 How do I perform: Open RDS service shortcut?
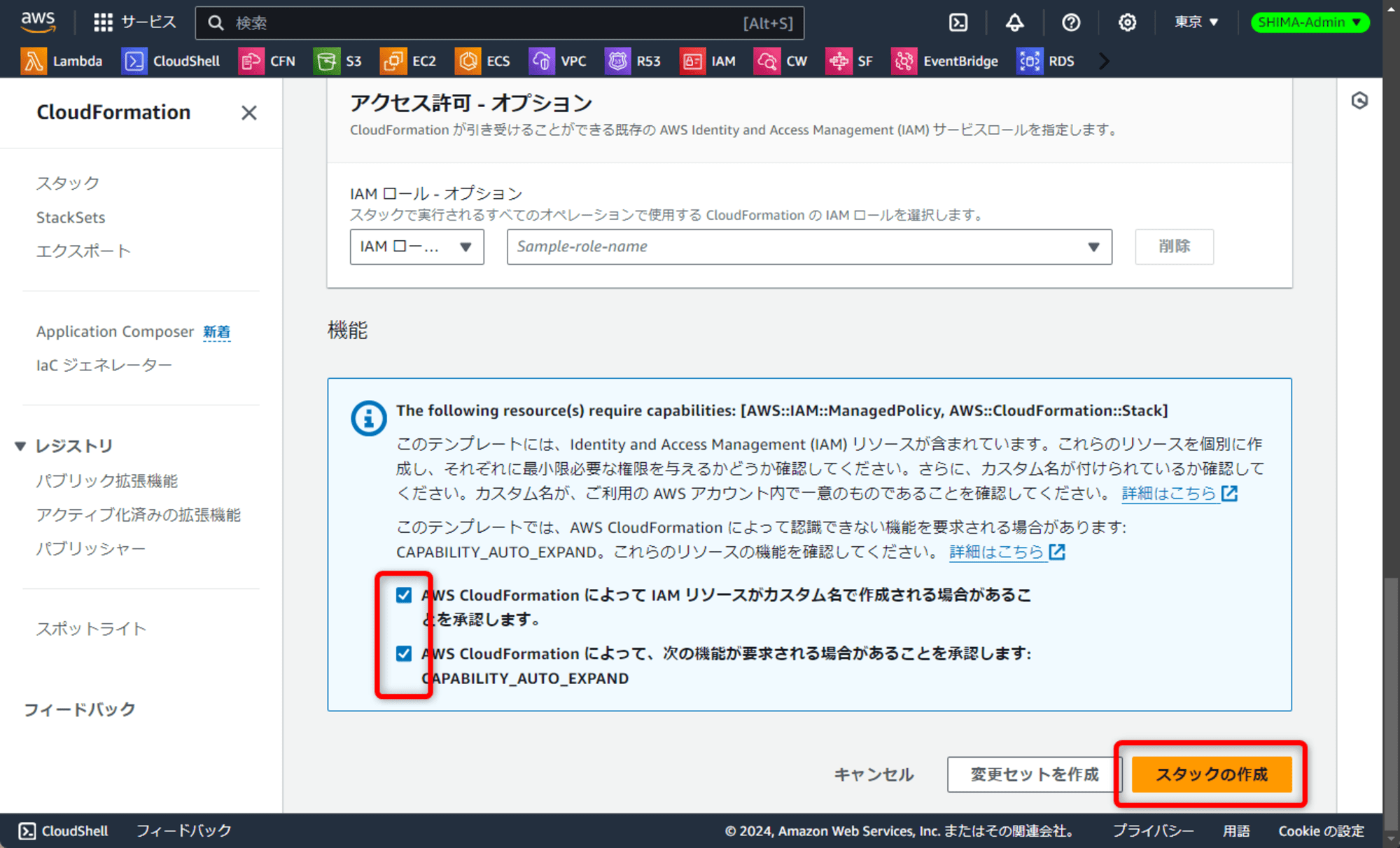pos(1046,61)
